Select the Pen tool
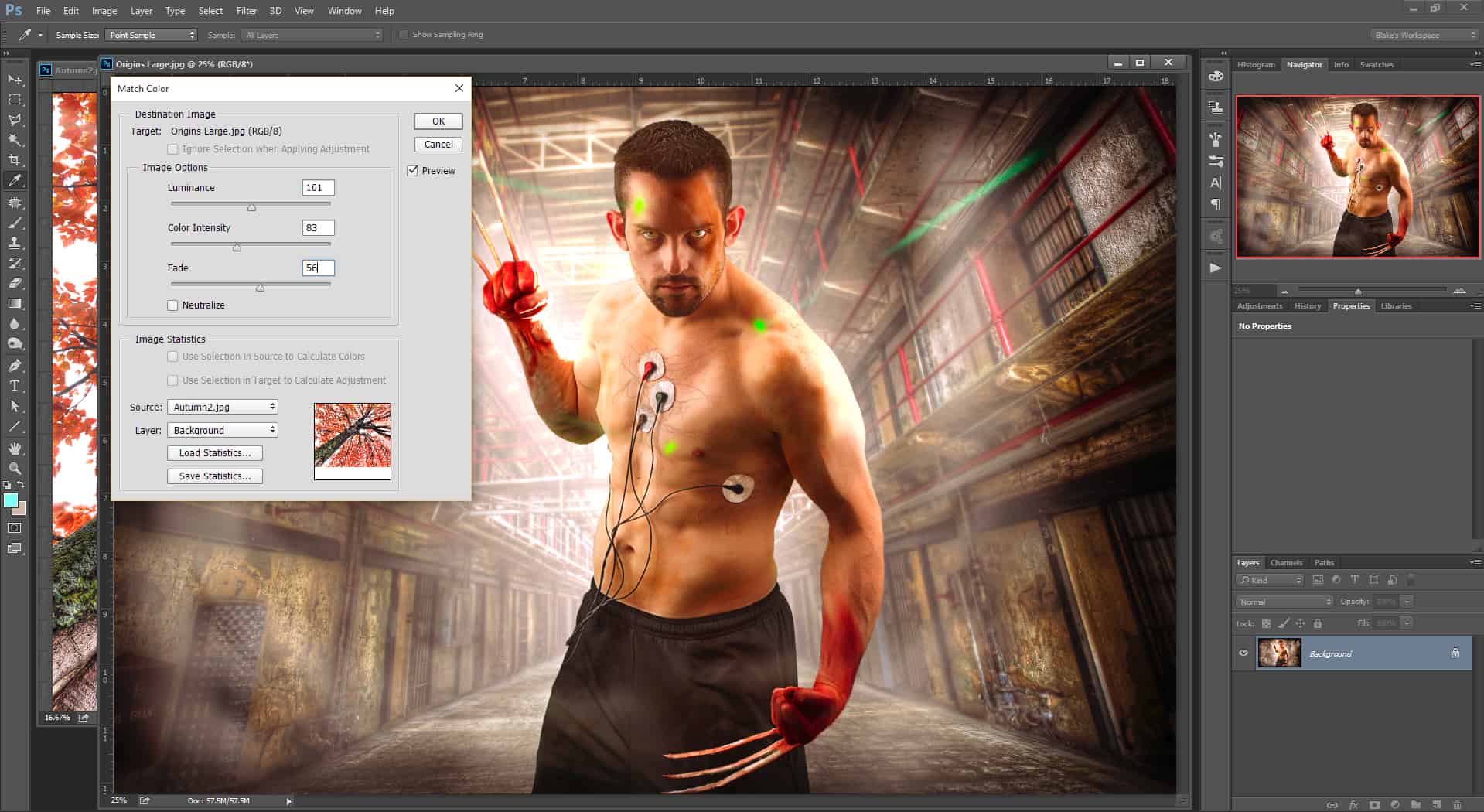This screenshot has height=812, width=1484. pyautogui.click(x=15, y=366)
